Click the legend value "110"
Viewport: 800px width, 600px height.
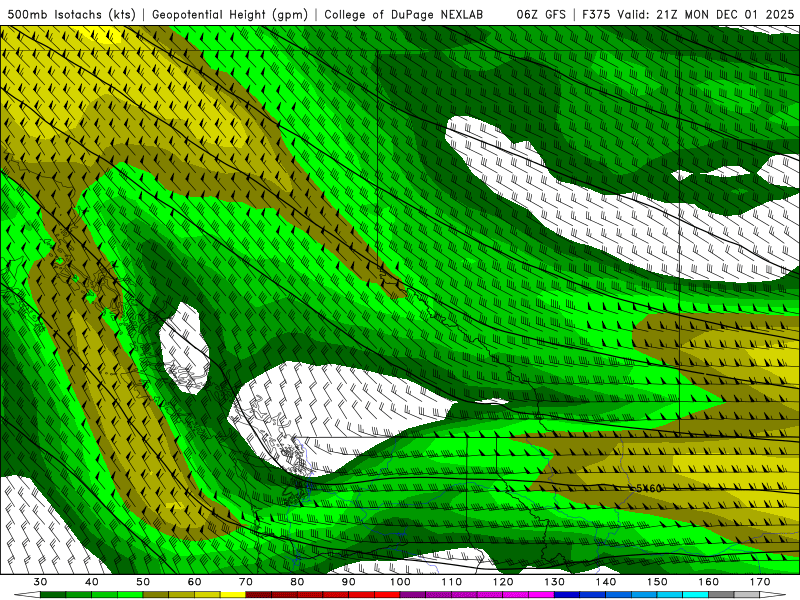[x=452, y=582]
